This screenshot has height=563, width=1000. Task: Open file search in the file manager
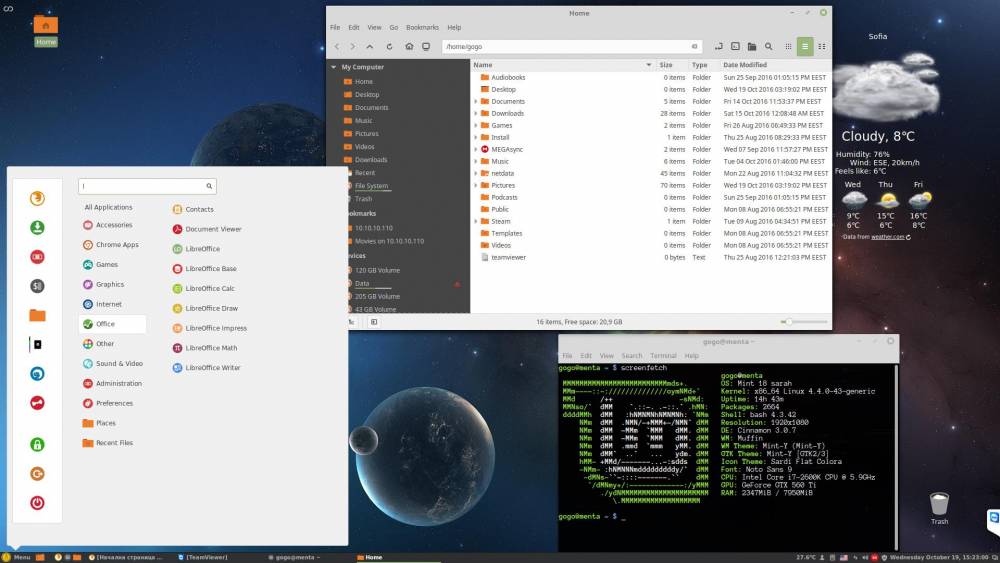(x=768, y=47)
